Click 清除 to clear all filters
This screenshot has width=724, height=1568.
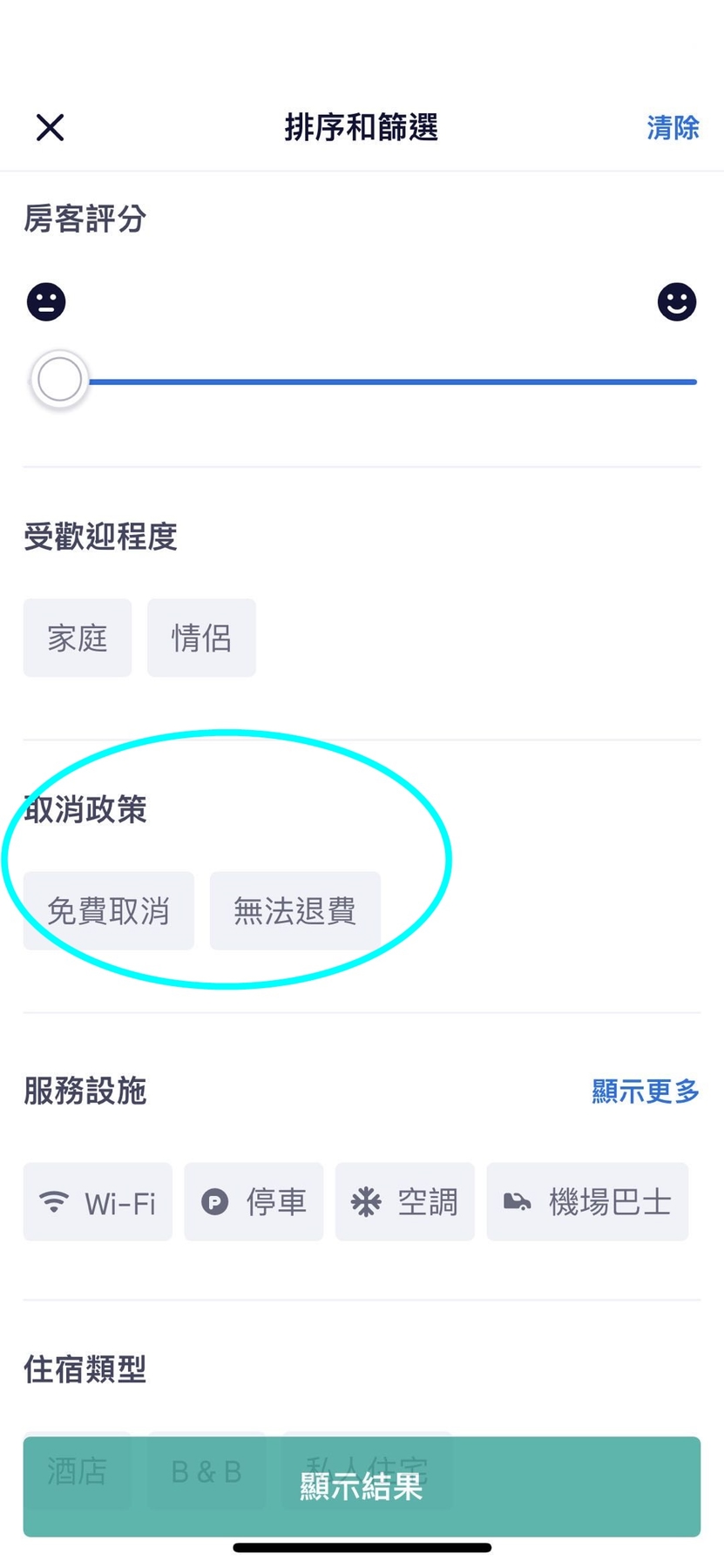pos(673,128)
